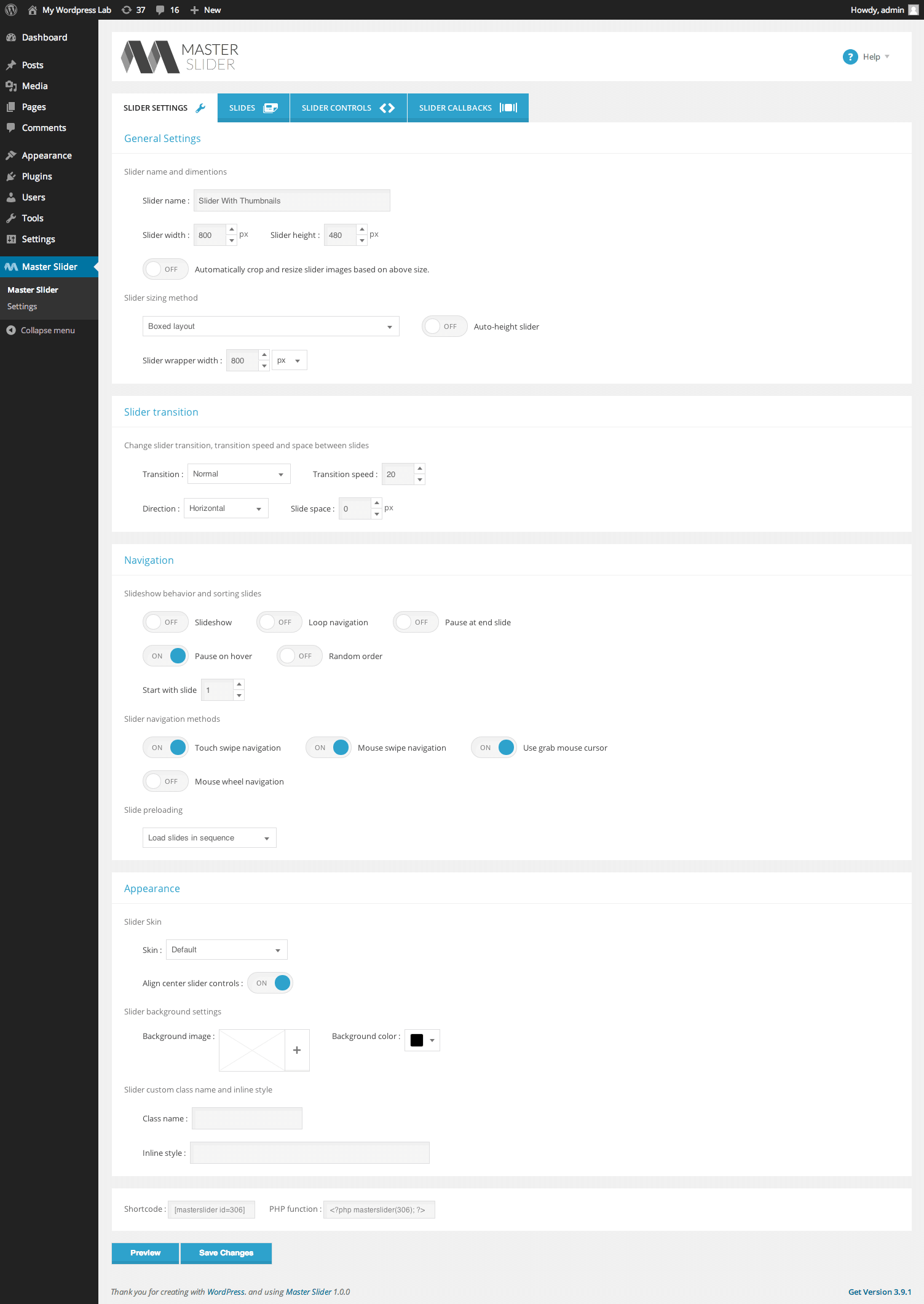Click the plus icon next to New
Viewport: 924px width, 1304px height.
[194, 10]
